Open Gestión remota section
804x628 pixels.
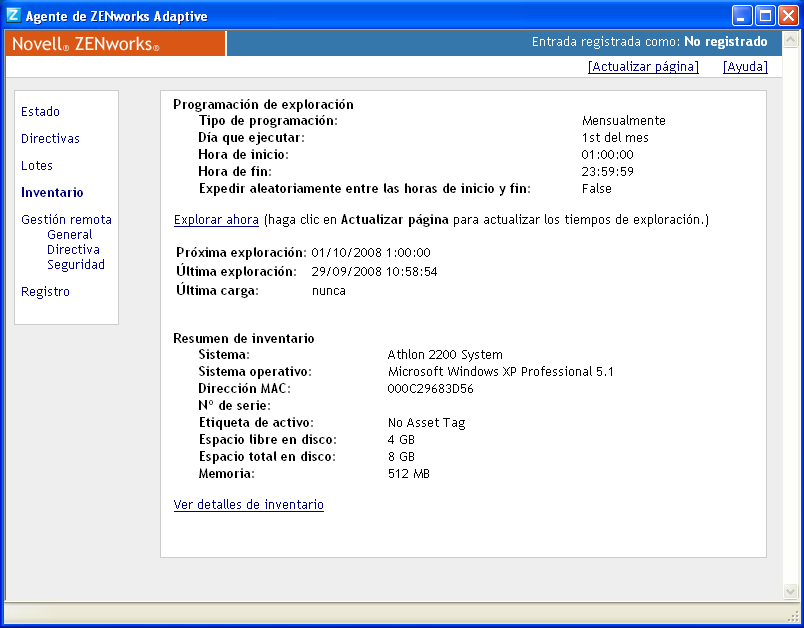(66, 219)
